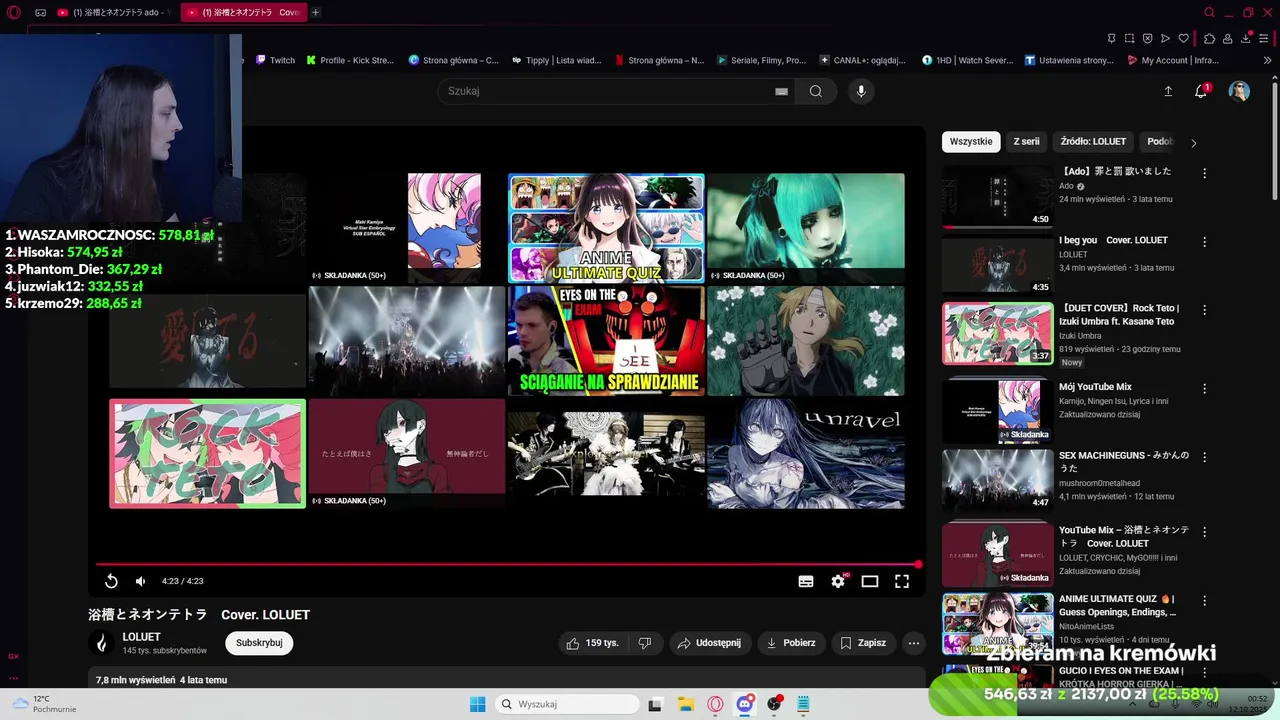Open more actions ellipsis beside Zapisz

click(x=913, y=643)
